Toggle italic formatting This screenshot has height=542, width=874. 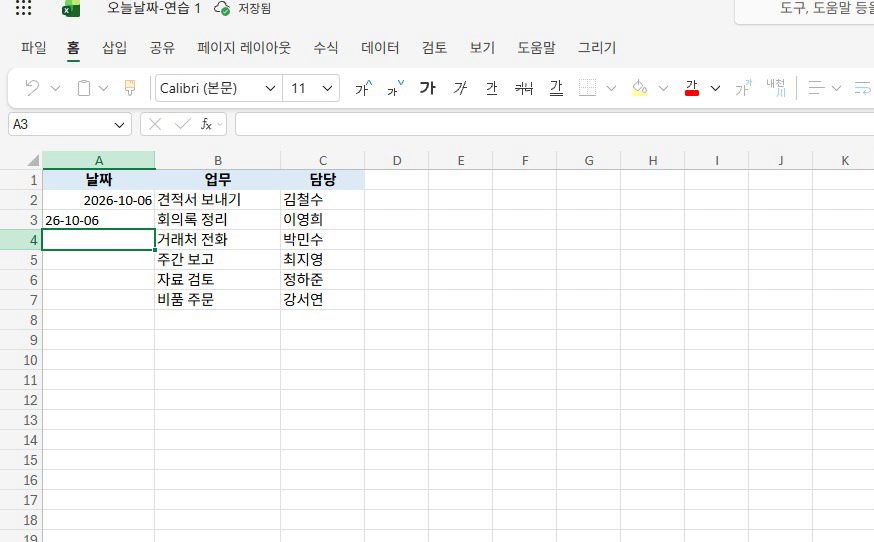[x=460, y=88]
